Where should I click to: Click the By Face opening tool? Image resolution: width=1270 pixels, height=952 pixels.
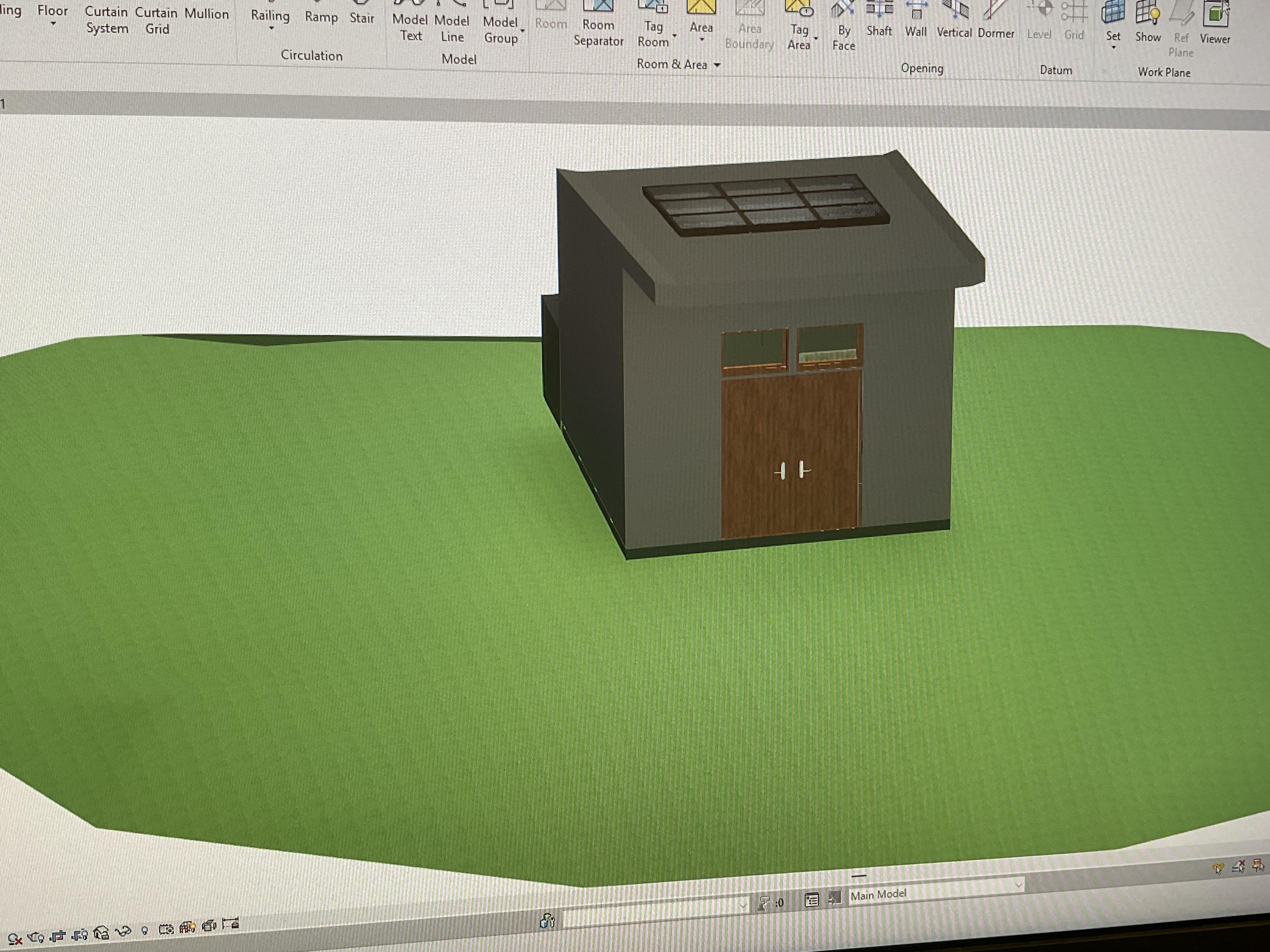coord(844,26)
